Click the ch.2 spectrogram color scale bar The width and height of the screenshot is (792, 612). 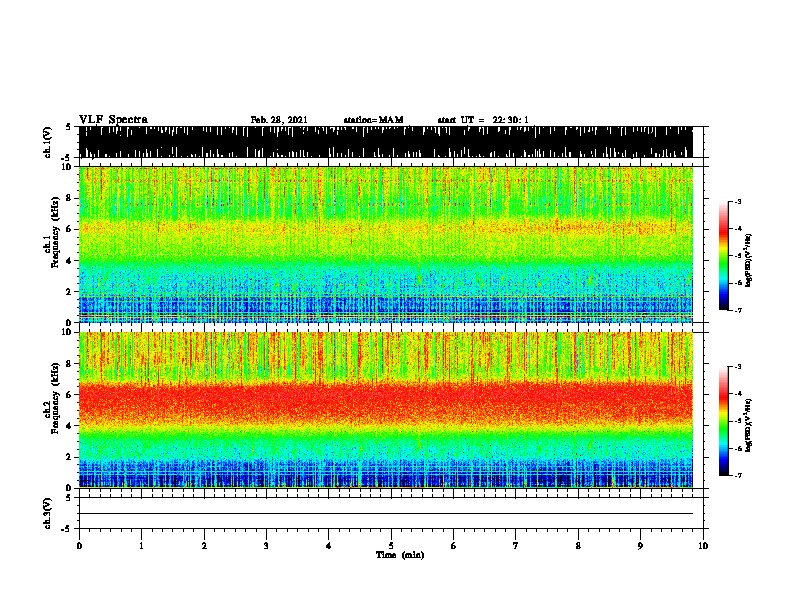(x=724, y=421)
